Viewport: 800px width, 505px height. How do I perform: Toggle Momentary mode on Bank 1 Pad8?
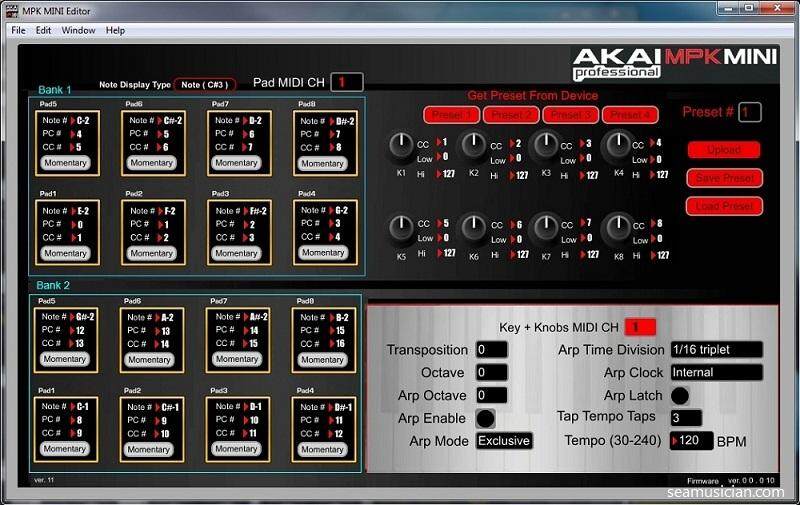pyautogui.click(x=322, y=163)
